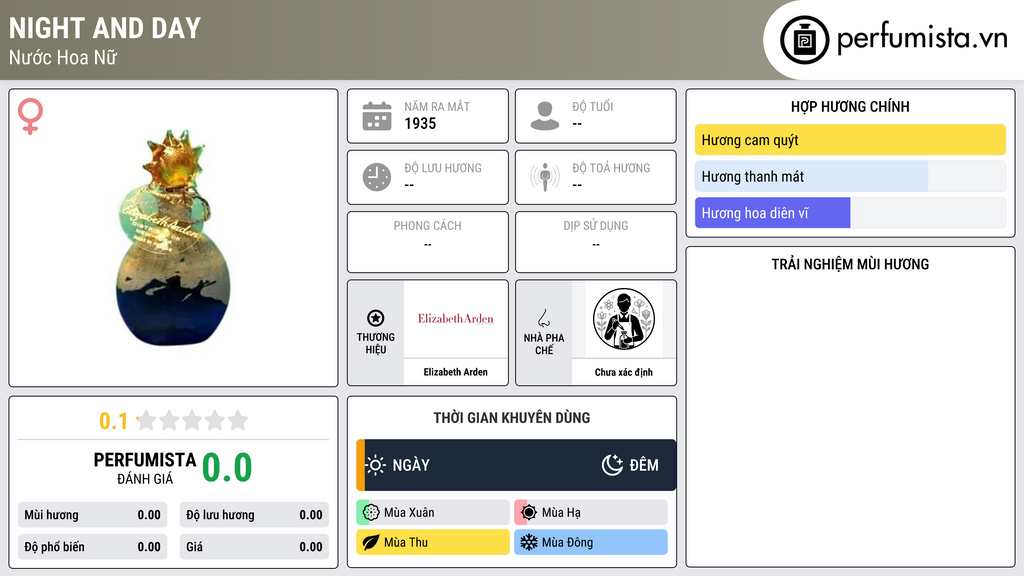The width and height of the screenshot is (1024, 576).
Task: Click the Hương cam quýt accord bar
Action: coord(850,140)
